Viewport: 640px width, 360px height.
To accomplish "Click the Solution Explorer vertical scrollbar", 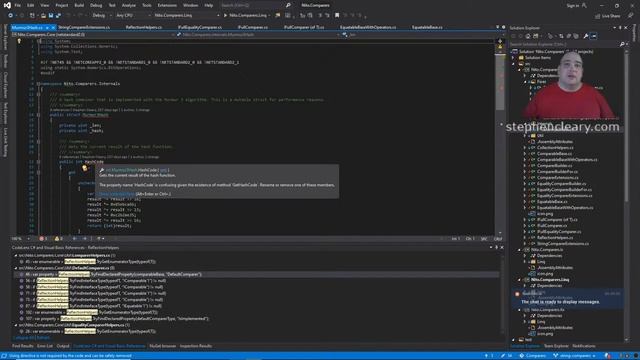I will (627, 196).
